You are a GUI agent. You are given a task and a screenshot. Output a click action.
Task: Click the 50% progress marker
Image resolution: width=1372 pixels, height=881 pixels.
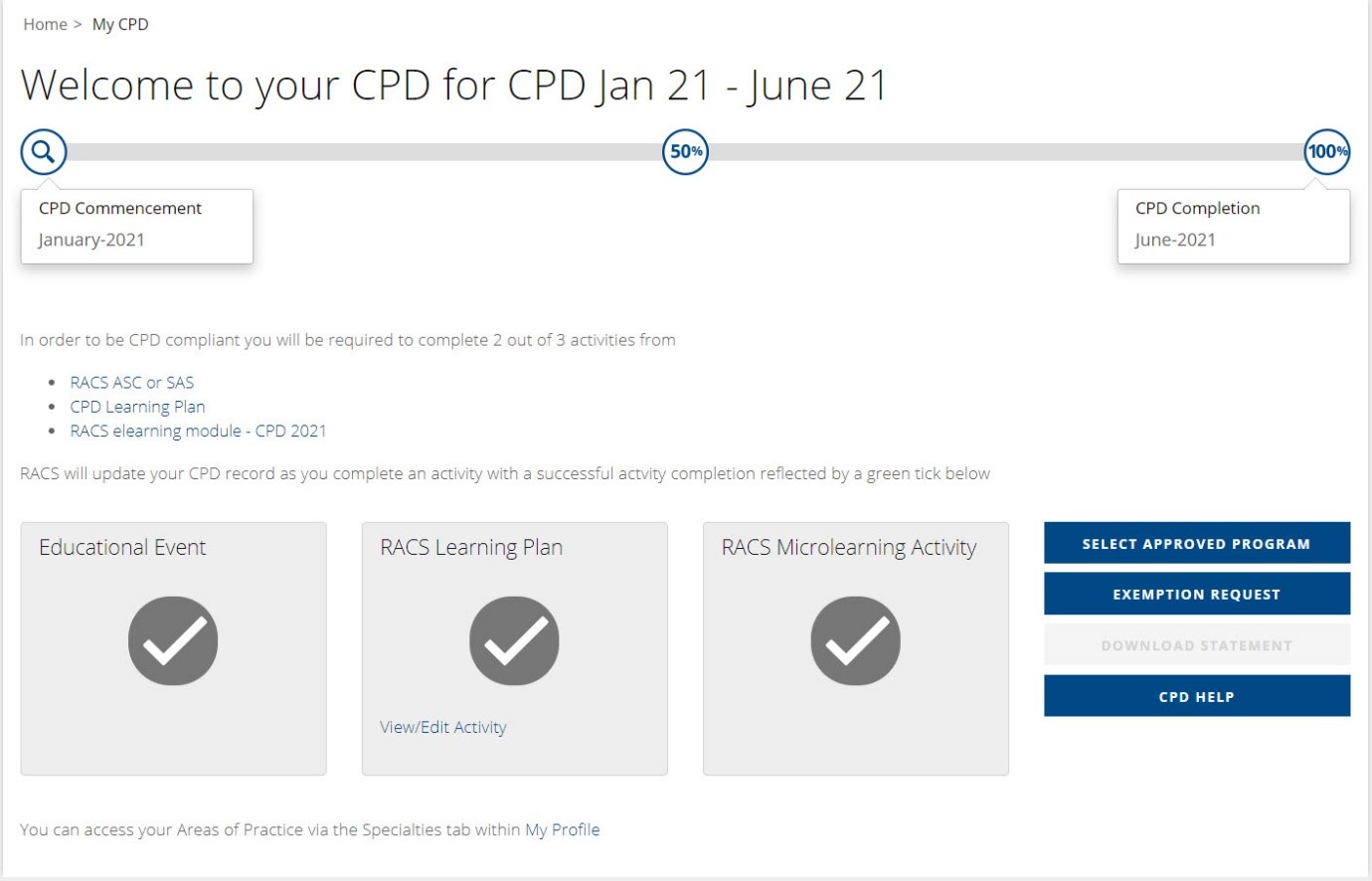tap(685, 152)
